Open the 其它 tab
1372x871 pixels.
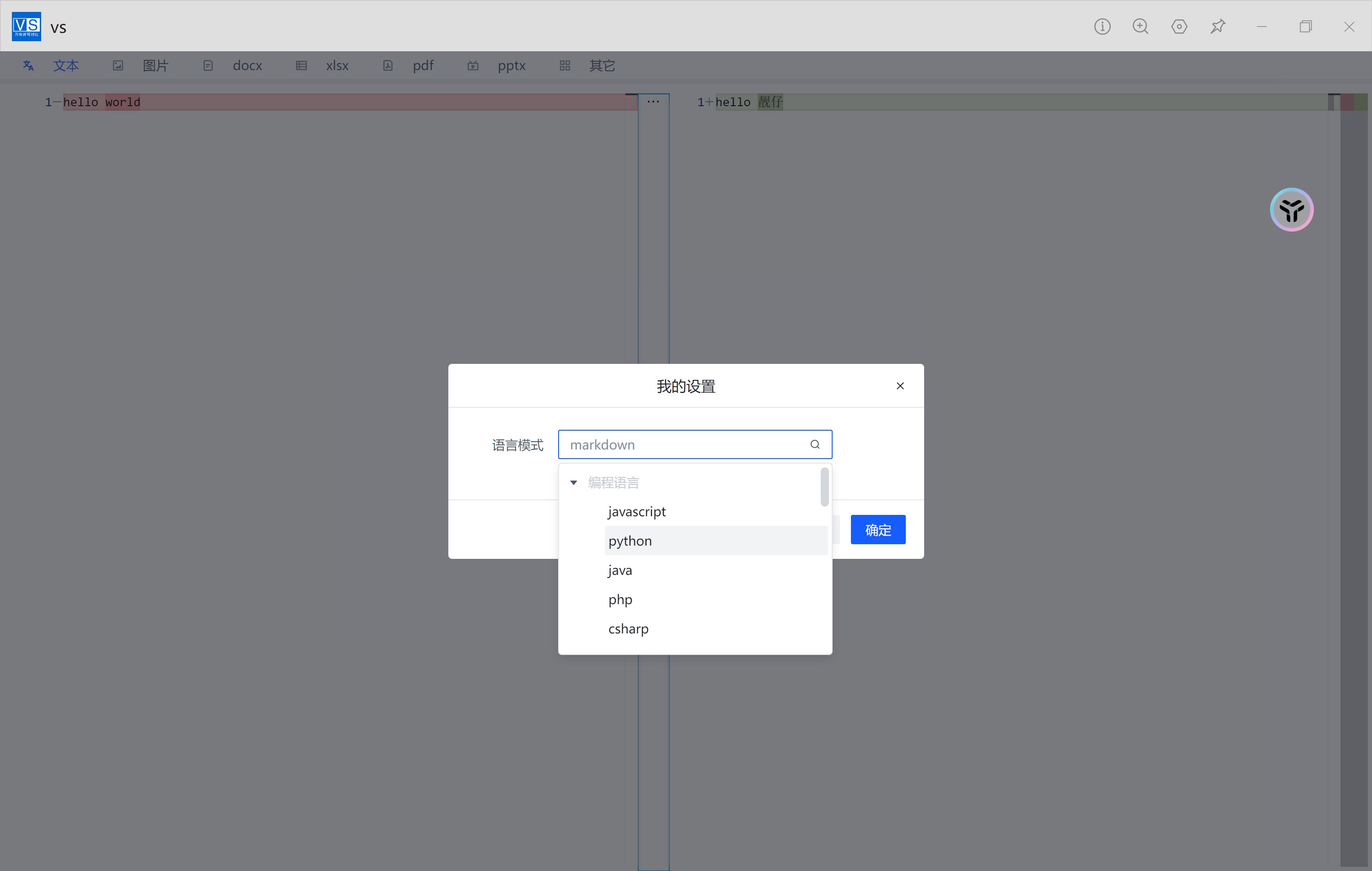tap(602, 65)
